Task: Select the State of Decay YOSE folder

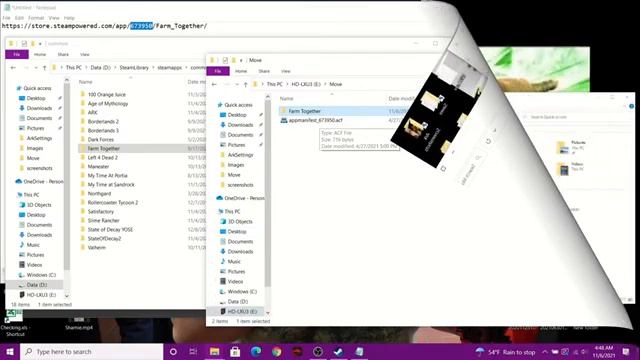Action: point(110,229)
